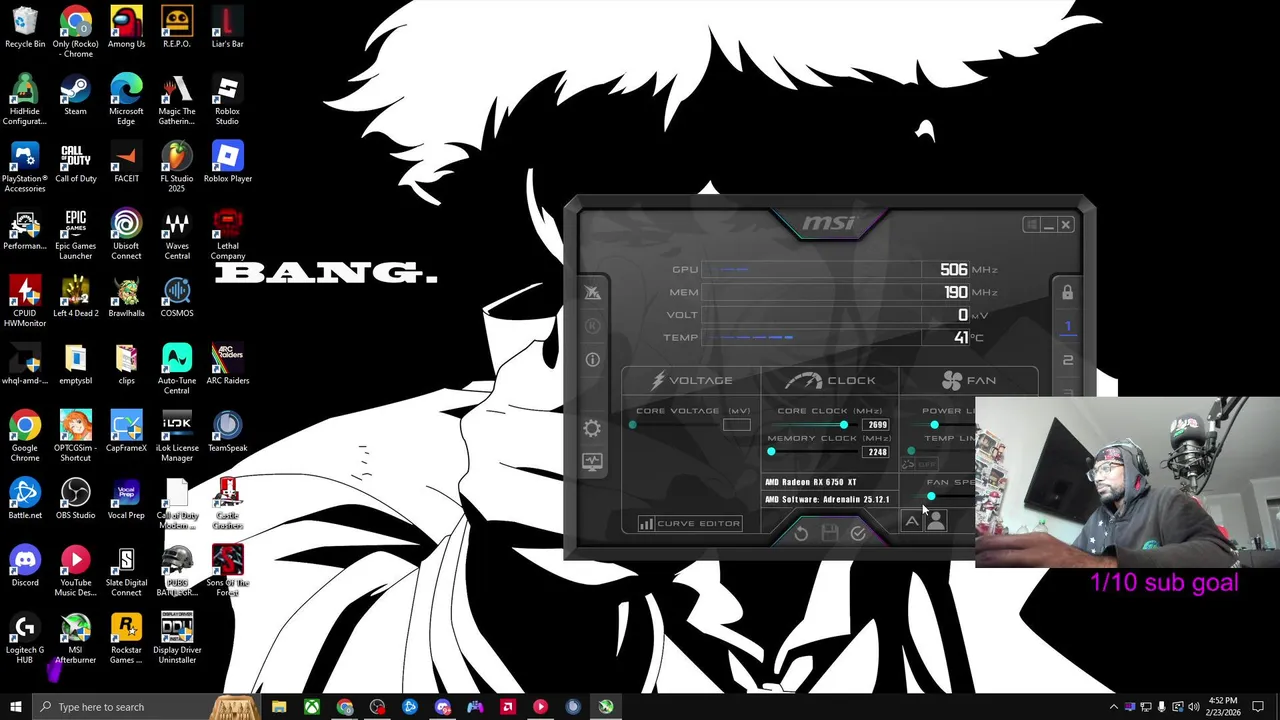Select the Left 4 Dead 2 desktop icon
This screenshot has width=1280, height=720.
pos(75,297)
